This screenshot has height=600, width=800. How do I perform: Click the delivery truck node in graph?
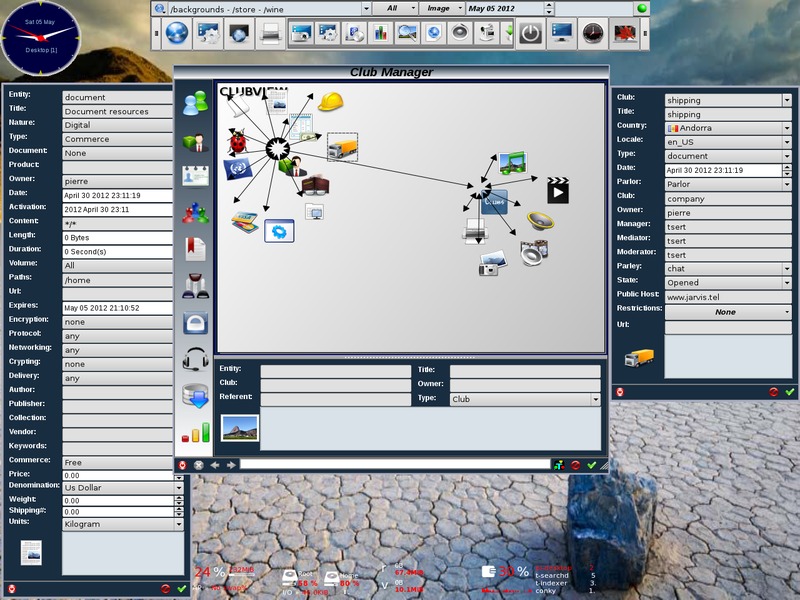point(342,148)
